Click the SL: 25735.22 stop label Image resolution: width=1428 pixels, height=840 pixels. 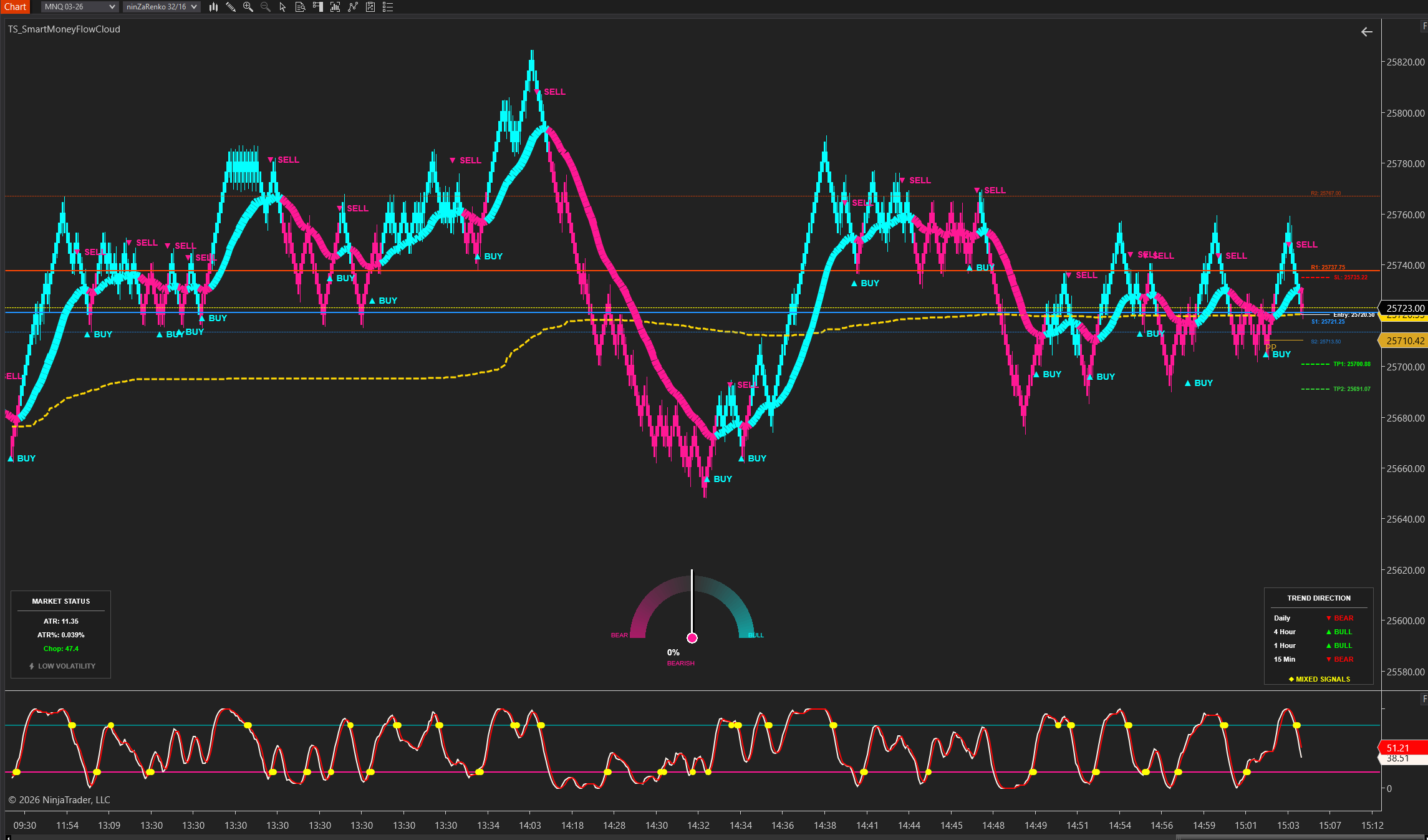[x=1350, y=278]
